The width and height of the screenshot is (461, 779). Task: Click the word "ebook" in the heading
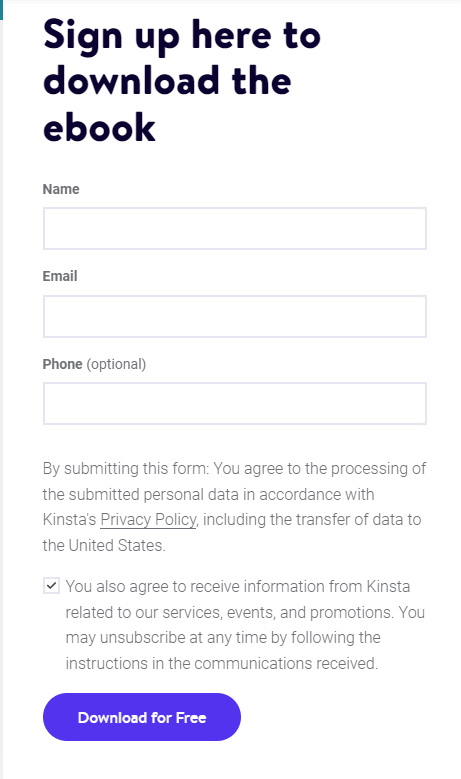99,127
